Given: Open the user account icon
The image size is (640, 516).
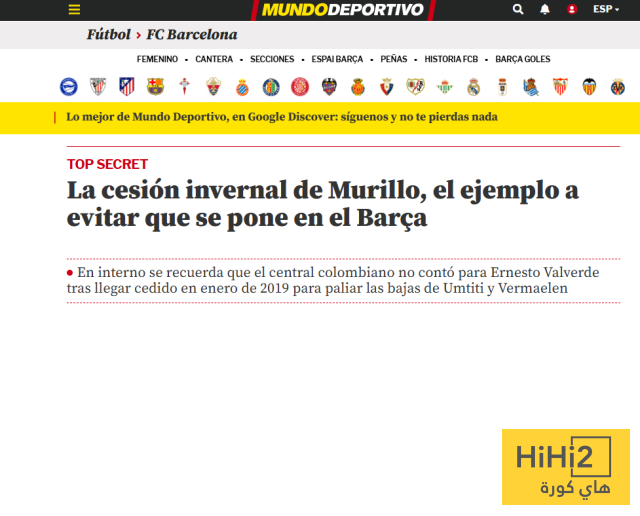Looking at the screenshot, I should pyautogui.click(x=572, y=9).
